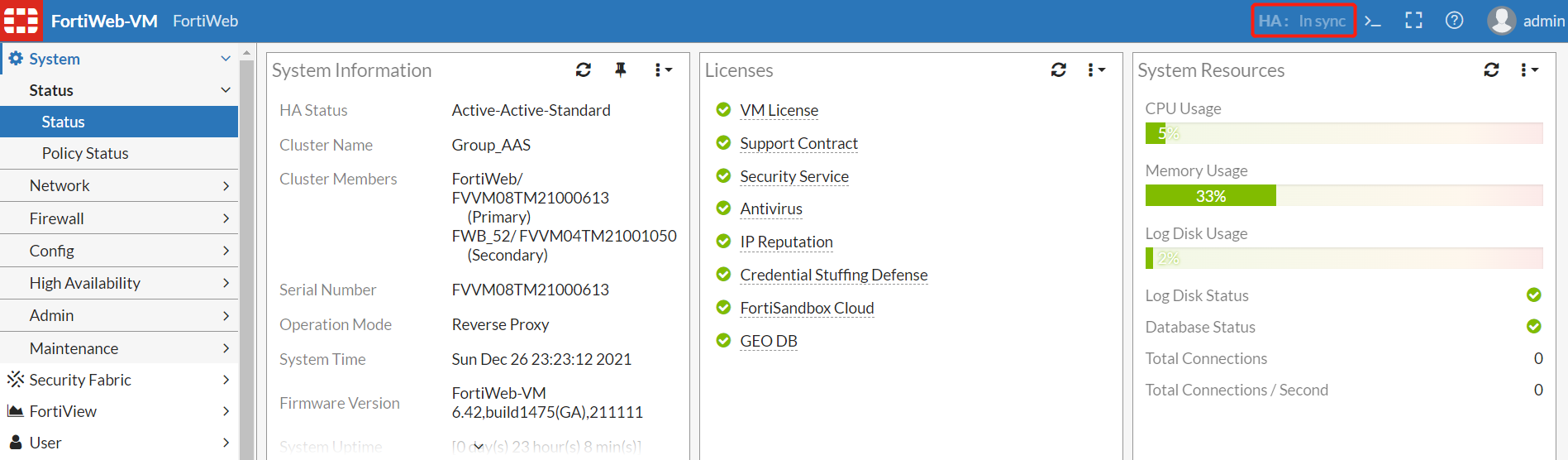Click the HA In sync status indicator

click(x=1303, y=21)
